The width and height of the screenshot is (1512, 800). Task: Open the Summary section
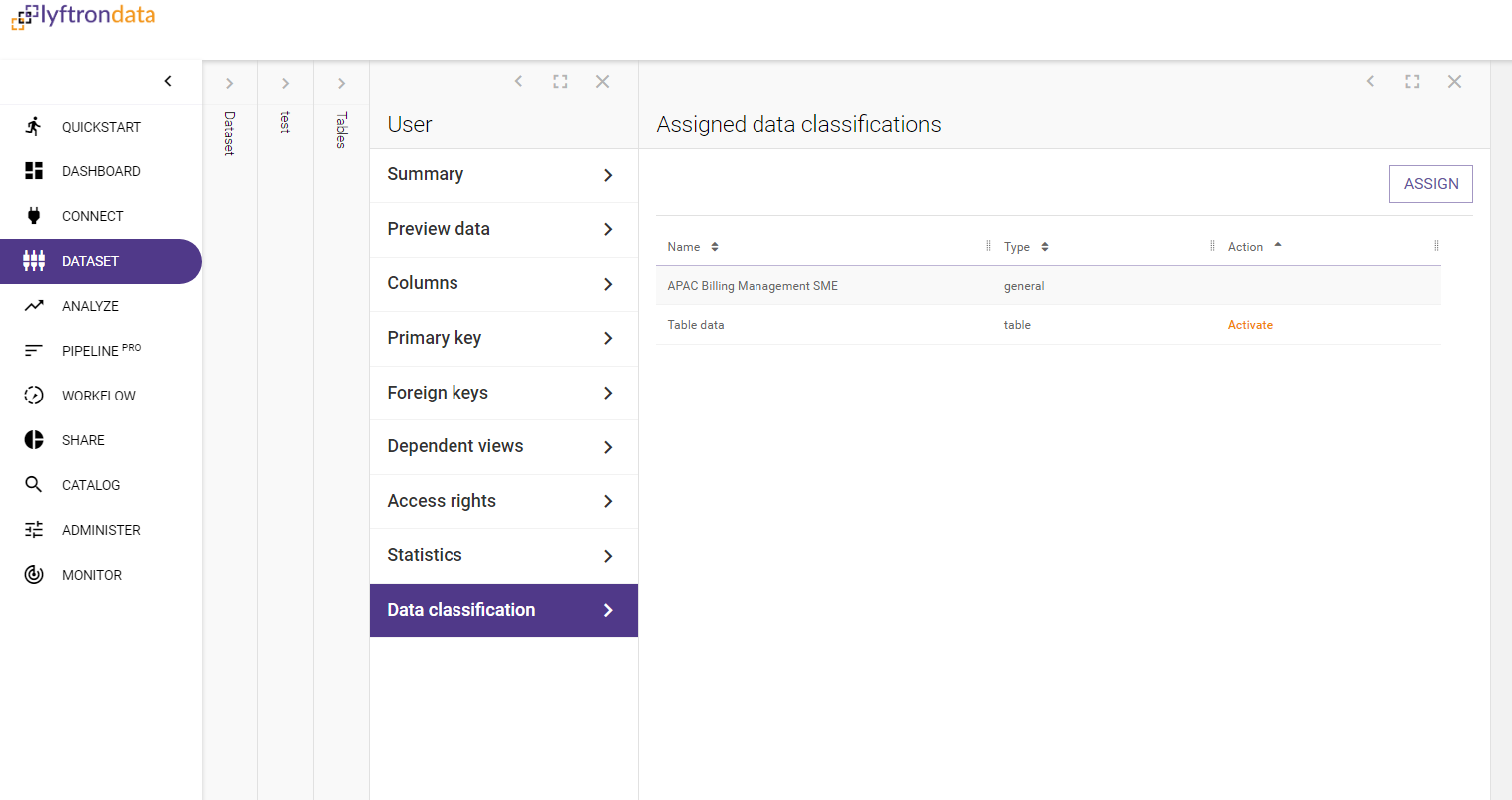(503, 175)
